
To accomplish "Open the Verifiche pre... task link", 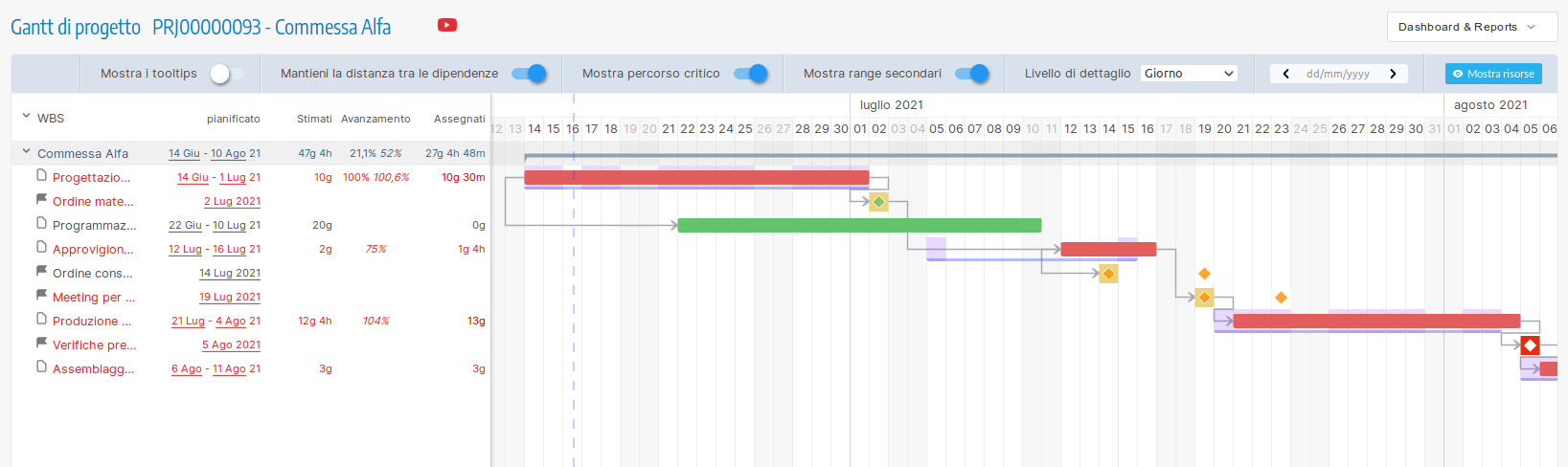I will (x=94, y=345).
